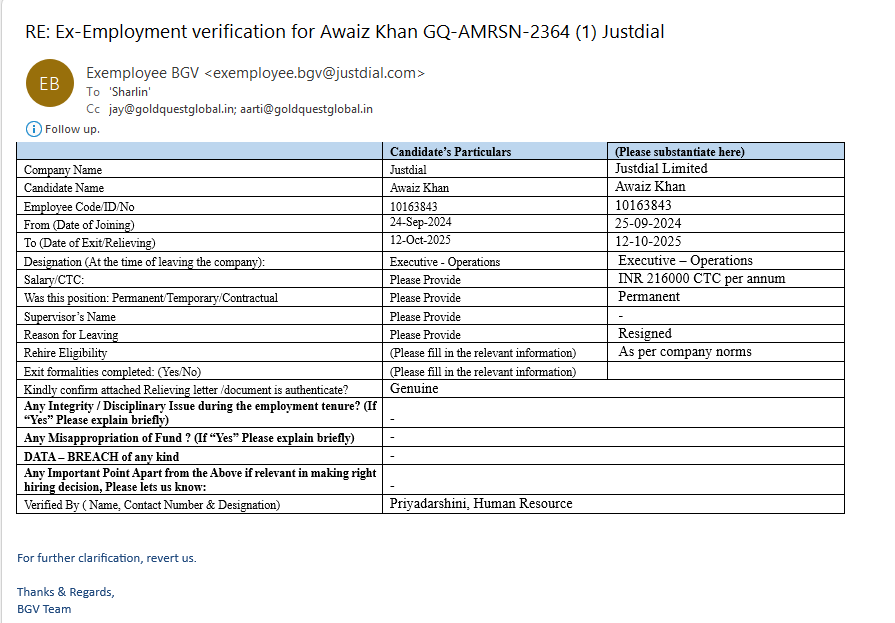Screen dimensions: 895x623
Task: Select the email subject line text
Action: click(344, 31)
